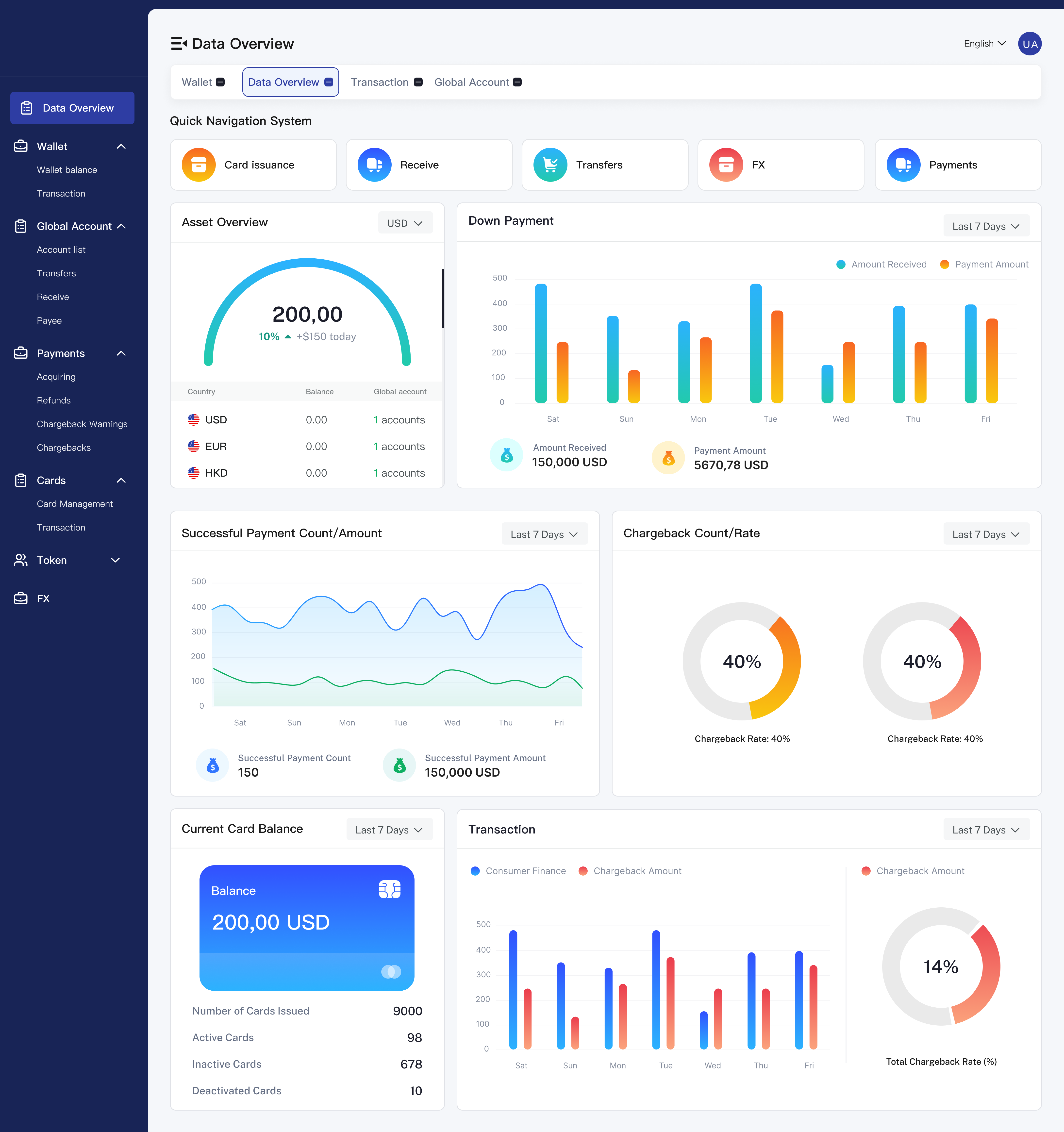Click the orange Card issuance icon

point(199,165)
